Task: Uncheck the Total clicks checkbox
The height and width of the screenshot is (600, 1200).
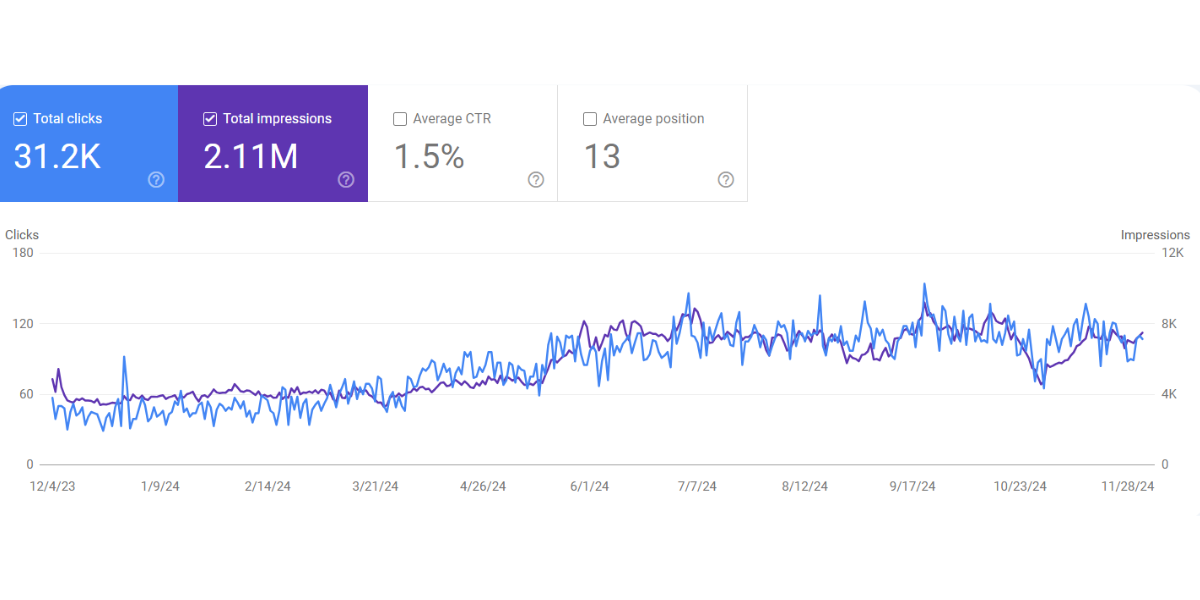Action: [20, 119]
